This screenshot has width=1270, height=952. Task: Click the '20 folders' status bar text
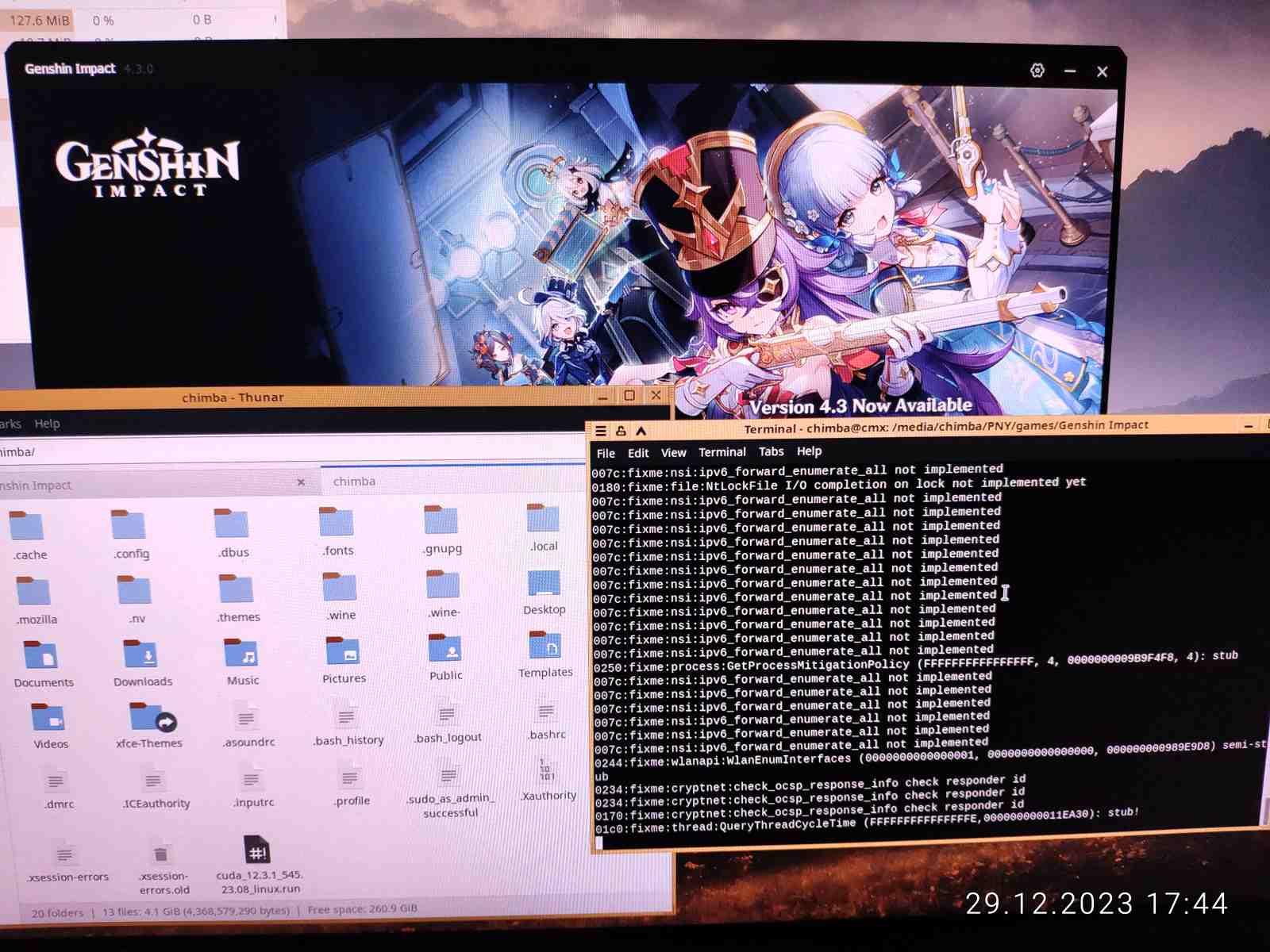coord(57,913)
